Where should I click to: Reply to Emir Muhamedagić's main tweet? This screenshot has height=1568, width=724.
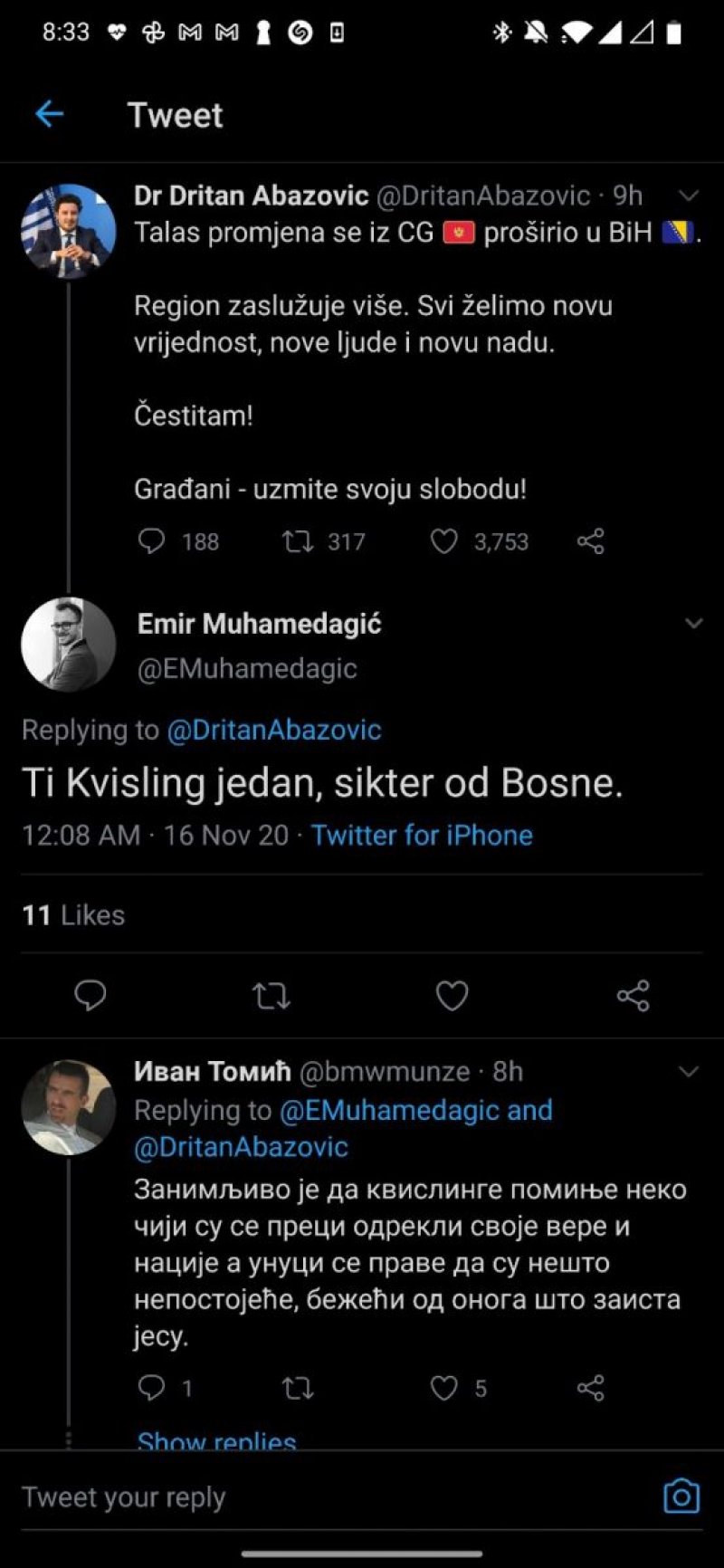point(90,995)
